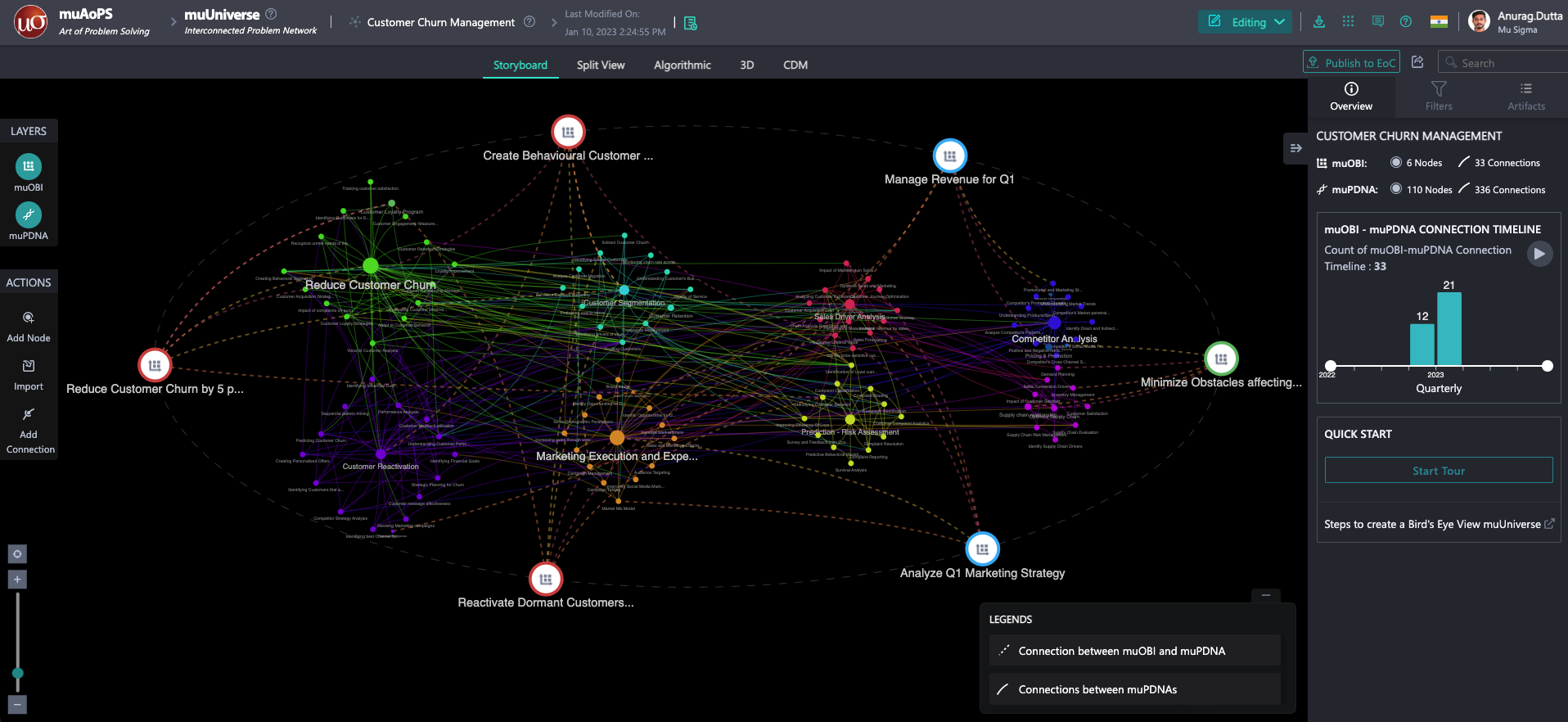Click the bar labeled 21 in timeline chart
The image size is (1568, 722).
click(x=1449, y=329)
